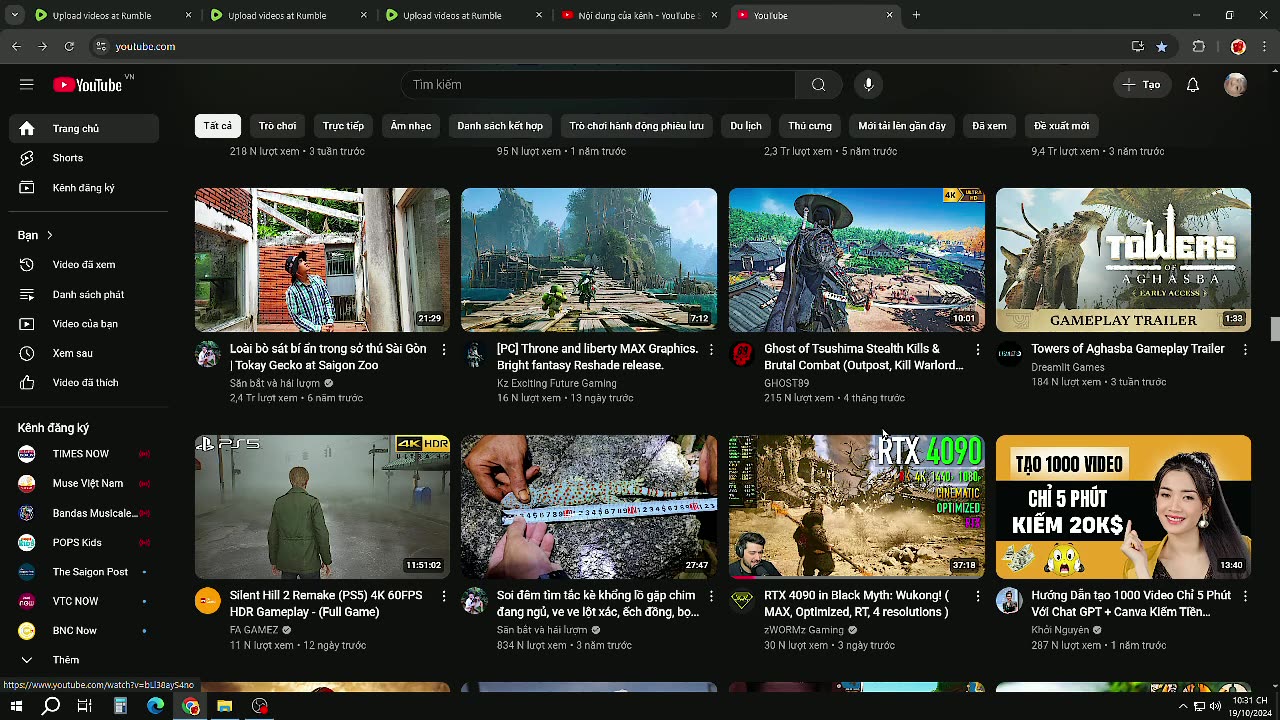The width and height of the screenshot is (1280, 720).
Task: Activate voice search microphone
Action: (868, 85)
